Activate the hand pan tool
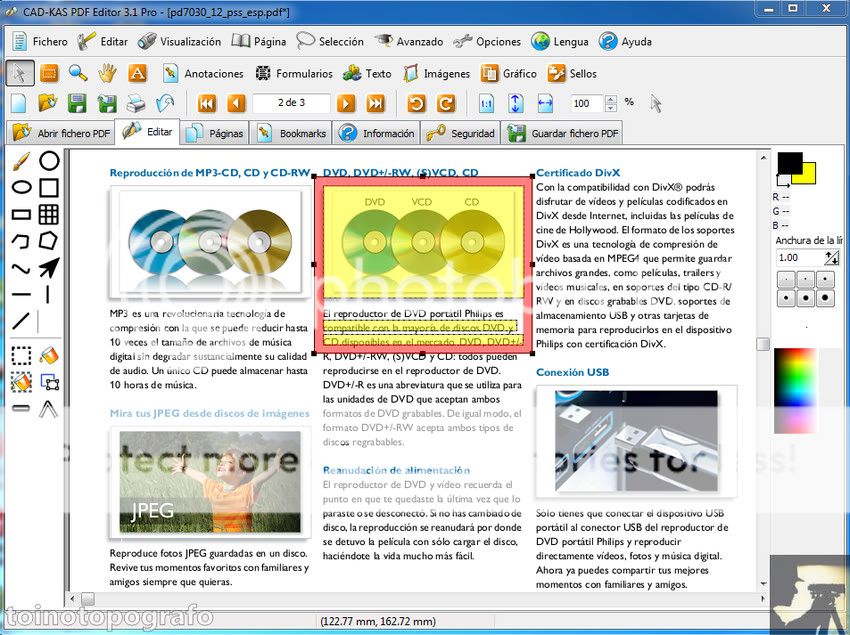The height and width of the screenshot is (635, 850). (x=107, y=73)
